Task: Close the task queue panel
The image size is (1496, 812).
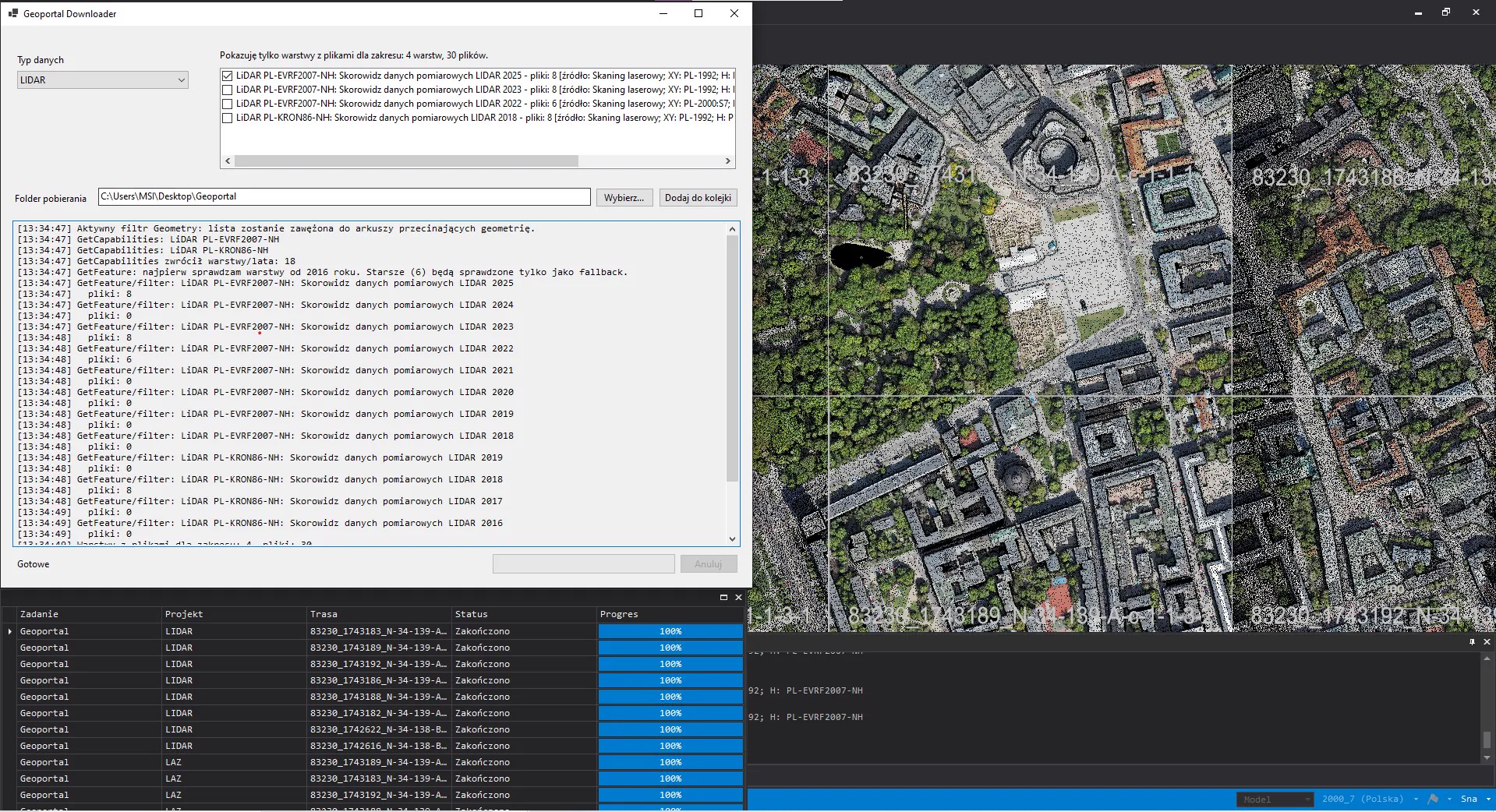Action: pyautogui.click(x=738, y=597)
